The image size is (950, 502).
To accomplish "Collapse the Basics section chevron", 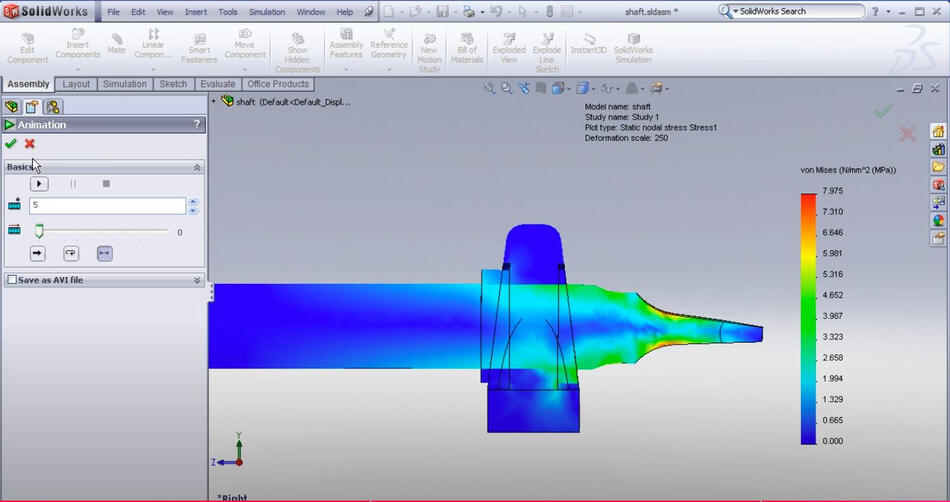I will pyautogui.click(x=197, y=167).
